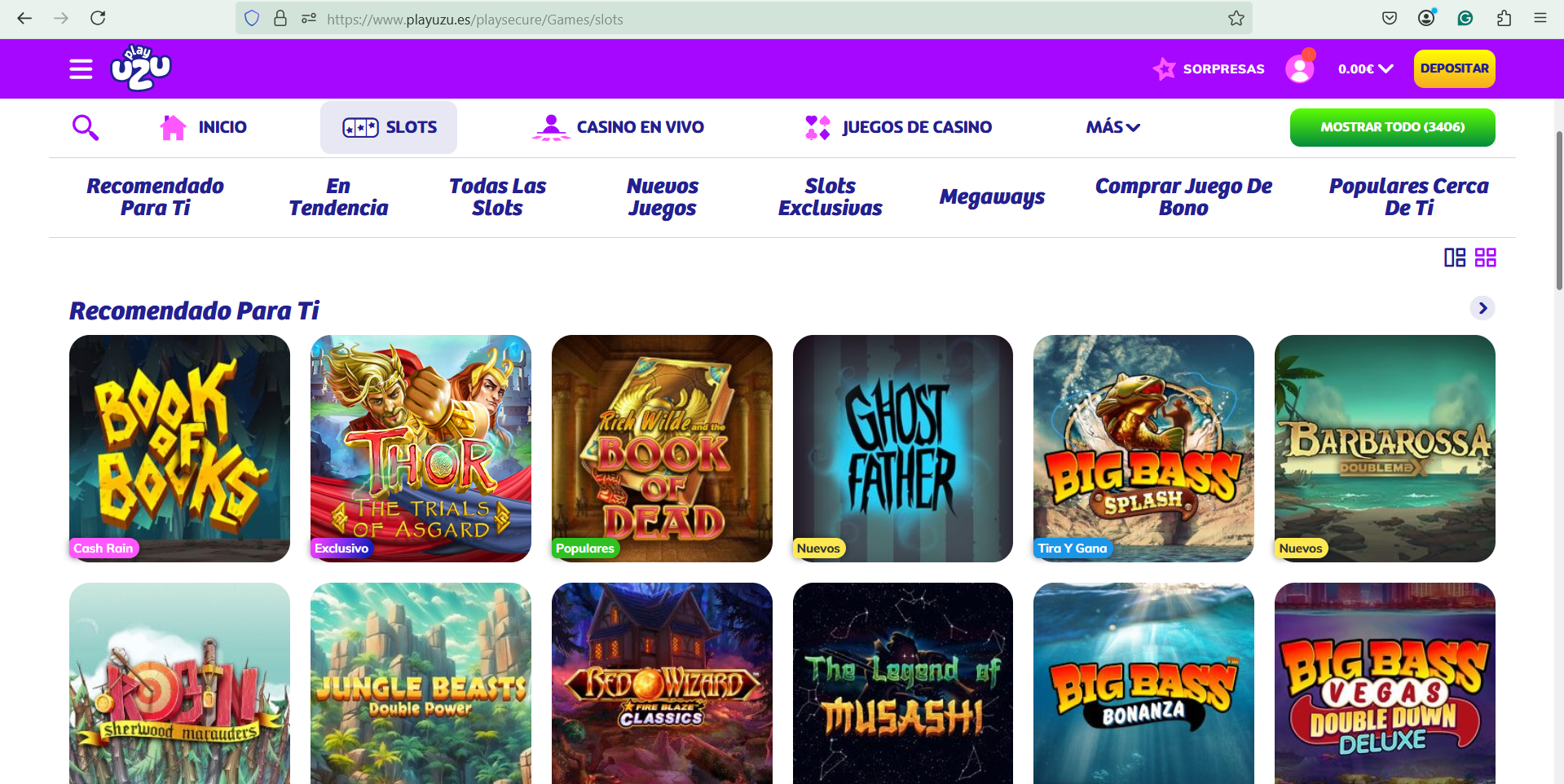
Task: Open Big Bass Bonanza game
Action: [1143, 683]
